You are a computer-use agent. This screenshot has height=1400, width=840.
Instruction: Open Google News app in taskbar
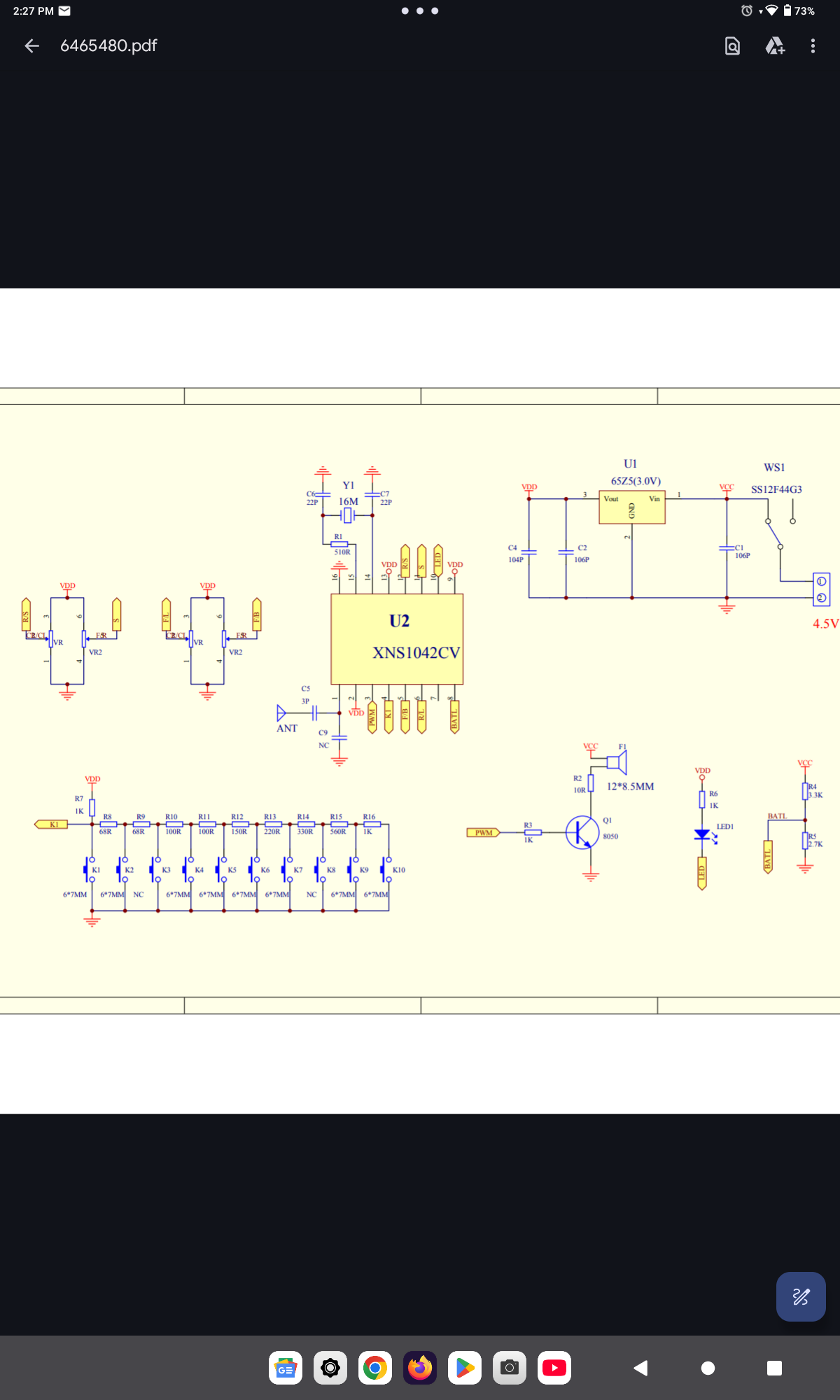[x=286, y=1368]
